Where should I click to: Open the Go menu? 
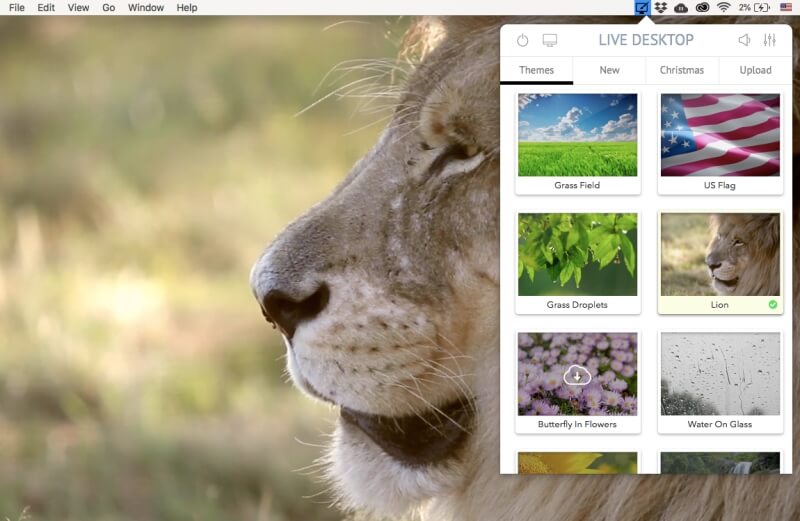click(108, 8)
